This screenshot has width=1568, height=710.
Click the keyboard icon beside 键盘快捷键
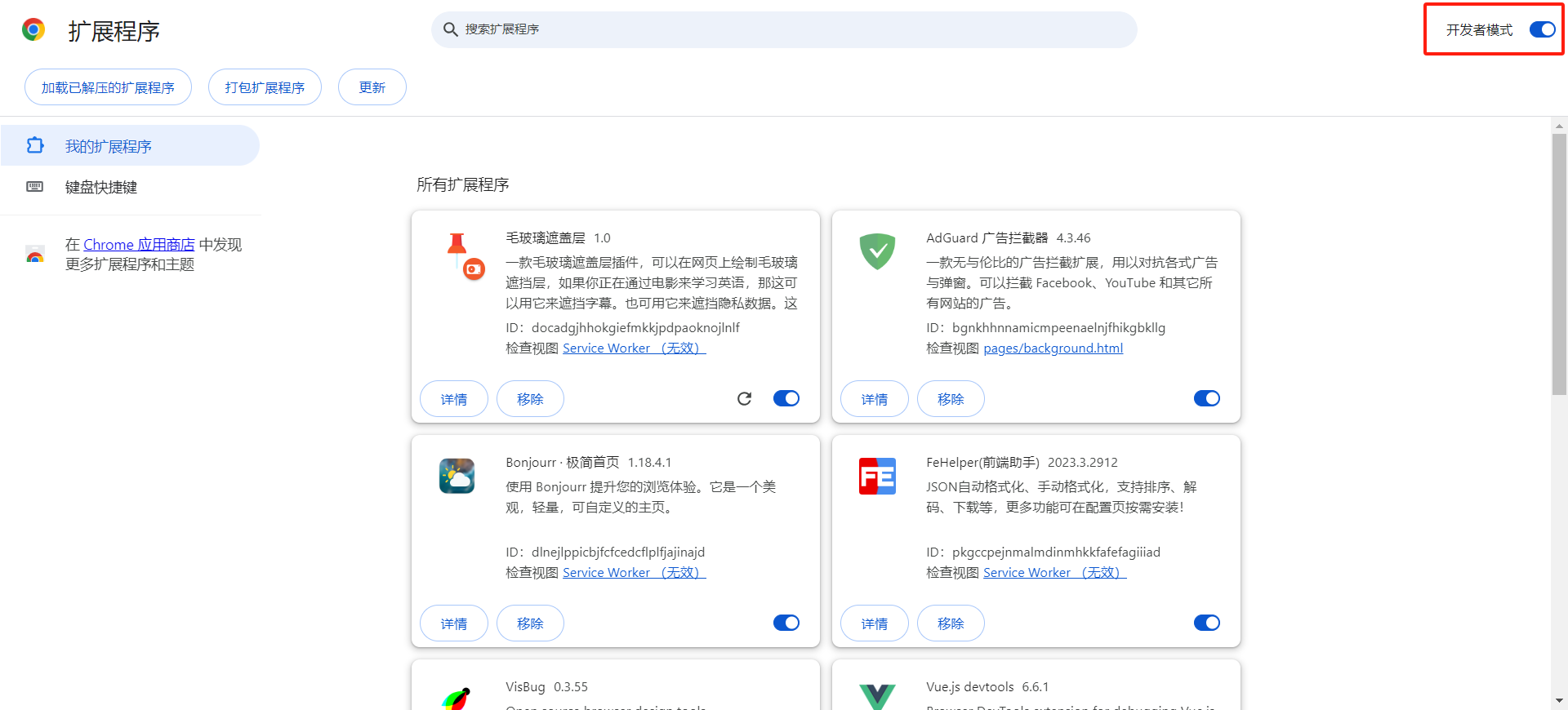[35, 187]
